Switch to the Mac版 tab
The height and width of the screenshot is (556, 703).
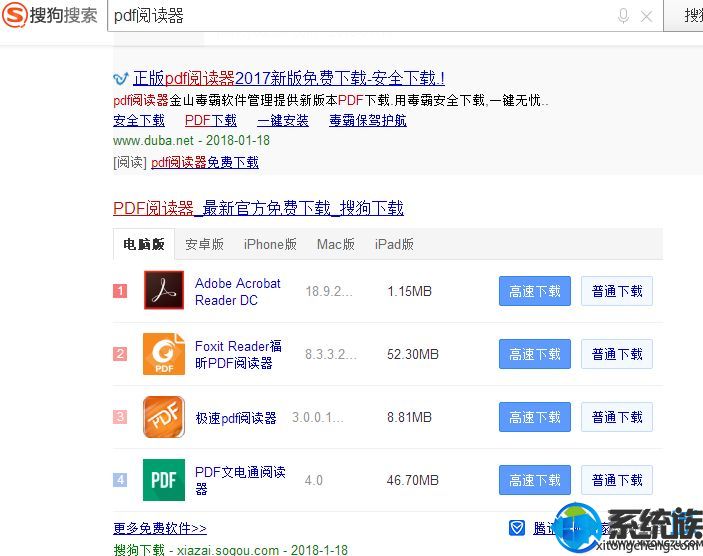click(x=335, y=244)
